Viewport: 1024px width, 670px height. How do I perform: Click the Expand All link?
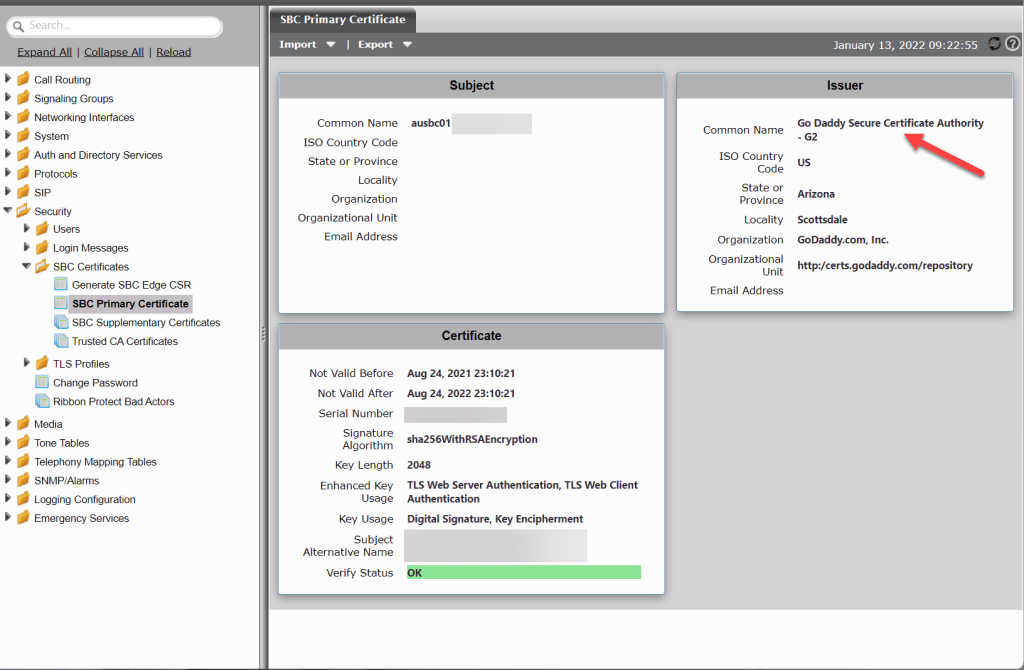[44, 52]
